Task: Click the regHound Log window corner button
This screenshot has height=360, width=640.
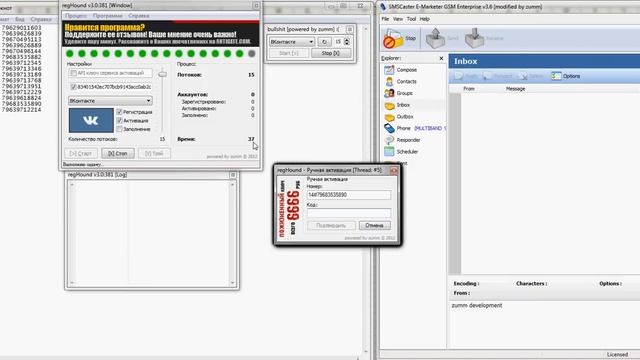Action: point(233,175)
